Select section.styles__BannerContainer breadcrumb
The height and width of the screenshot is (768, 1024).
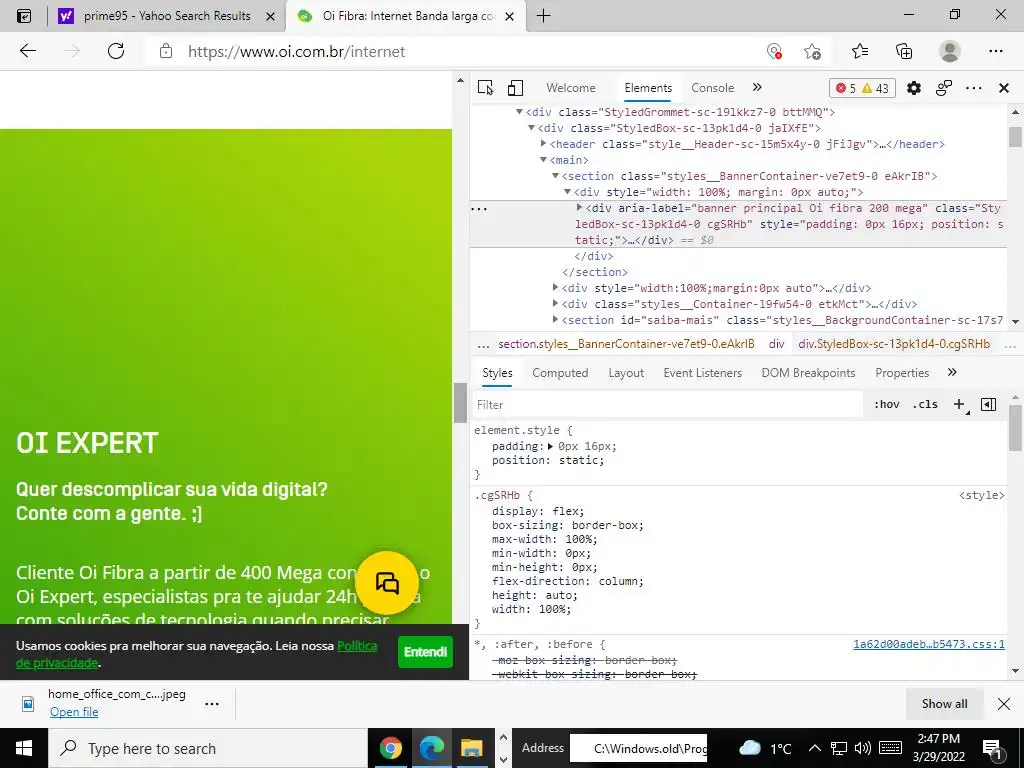point(626,344)
